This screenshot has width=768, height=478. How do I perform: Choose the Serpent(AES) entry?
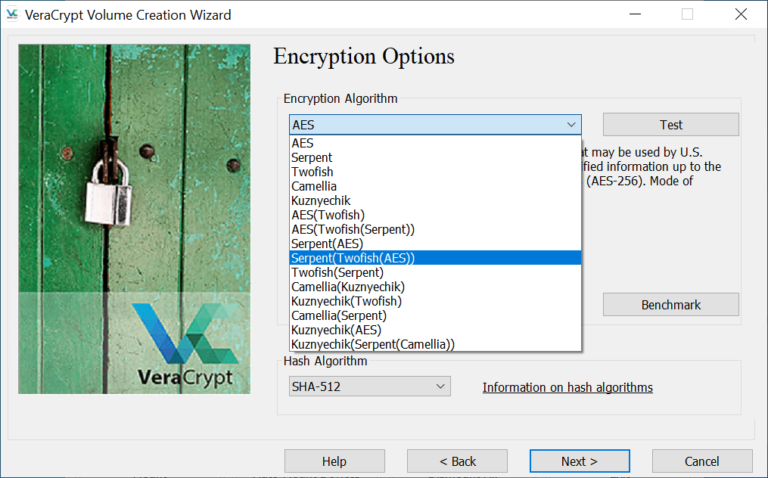435,244
